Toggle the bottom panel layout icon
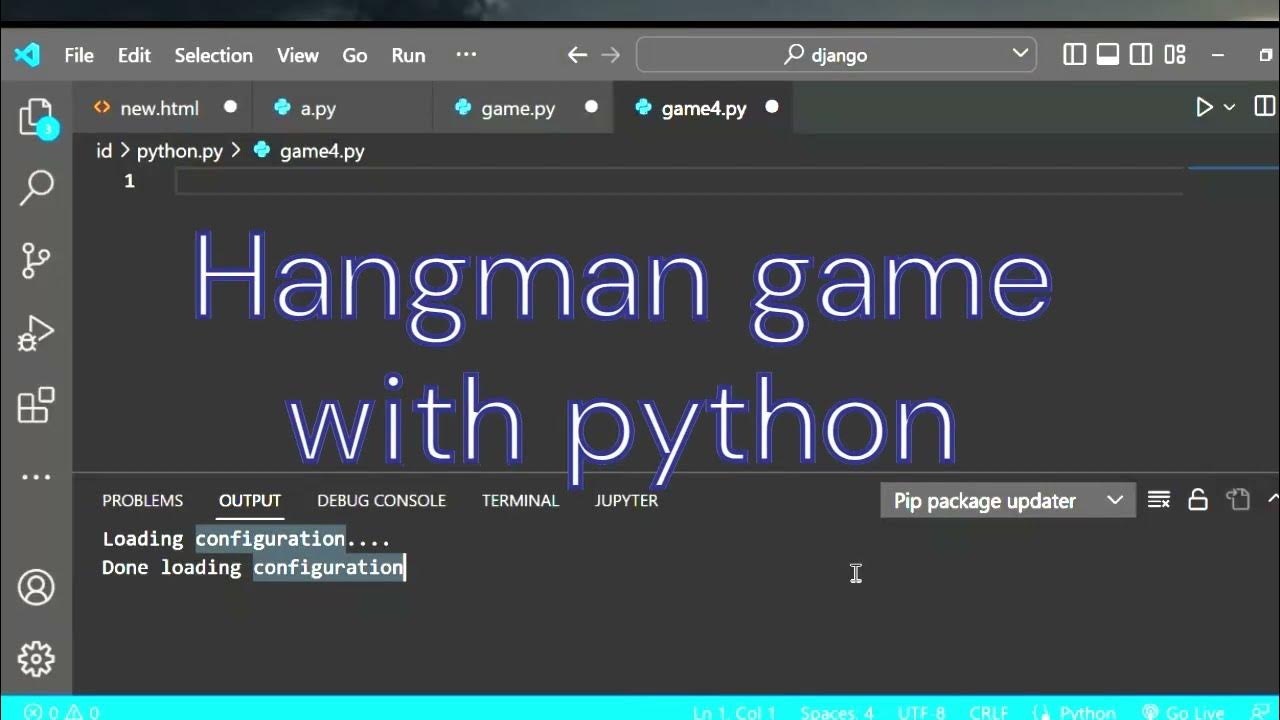 (1108, 55)
